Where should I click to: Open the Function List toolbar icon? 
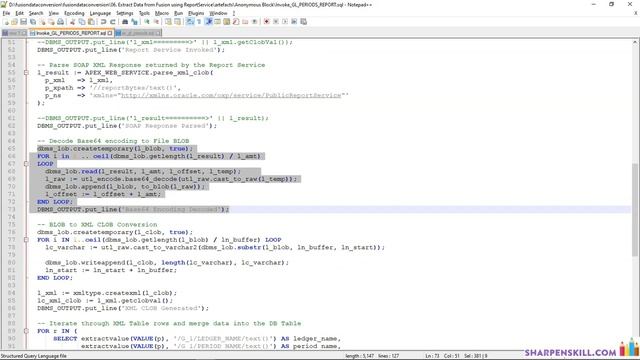tap(236, 22)
